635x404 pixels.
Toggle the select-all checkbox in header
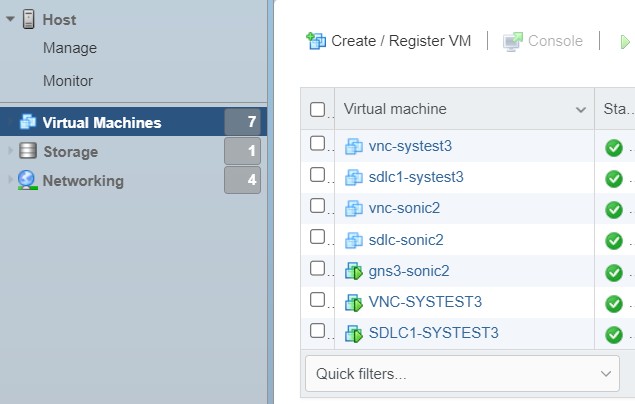(x=317, y=109)
